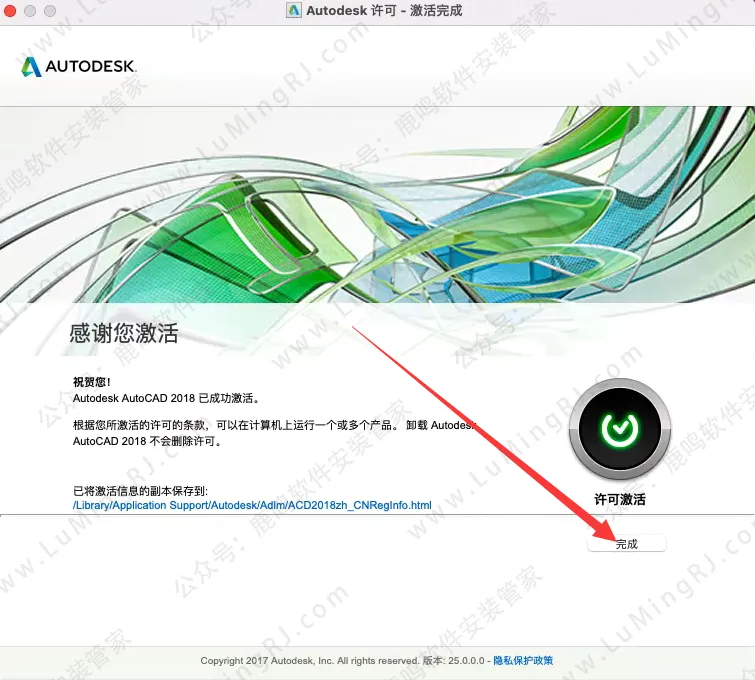The width and height of the screenshot is (755, 680).
Task: Close the Autodesk license window
Action: 10,11
